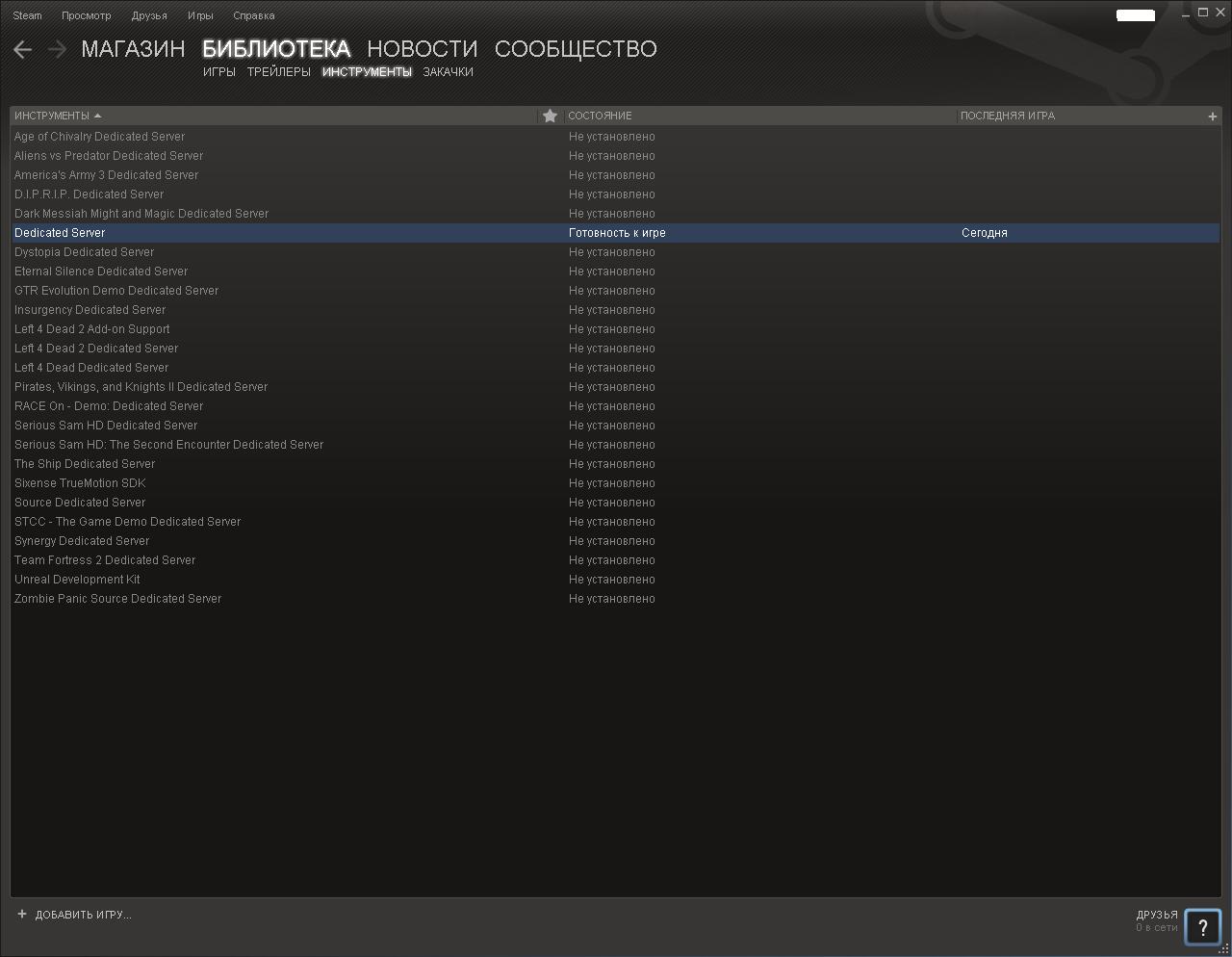1232x957 pixels.
Task: Minimize the Steam window
Action: [1186, 13]
